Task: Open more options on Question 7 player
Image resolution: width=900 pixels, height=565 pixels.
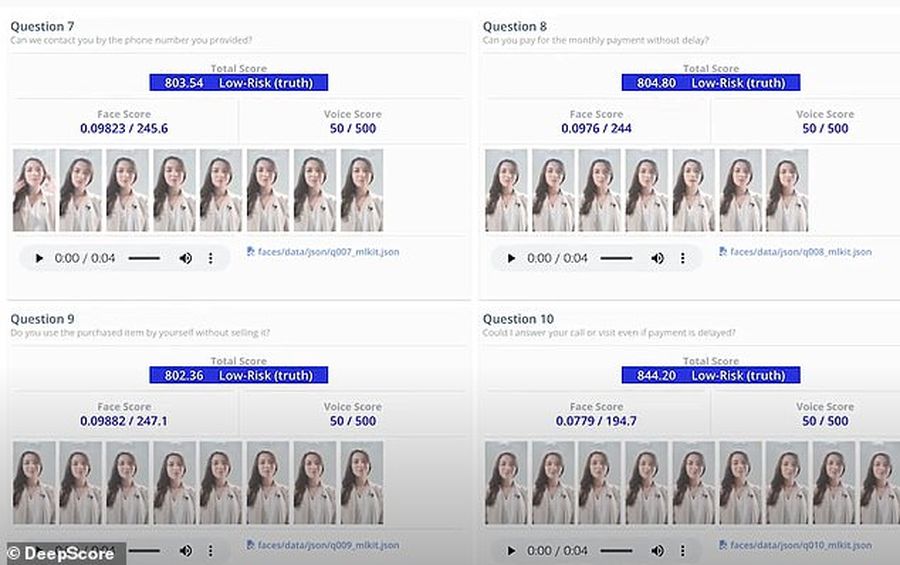Action: 211,258
